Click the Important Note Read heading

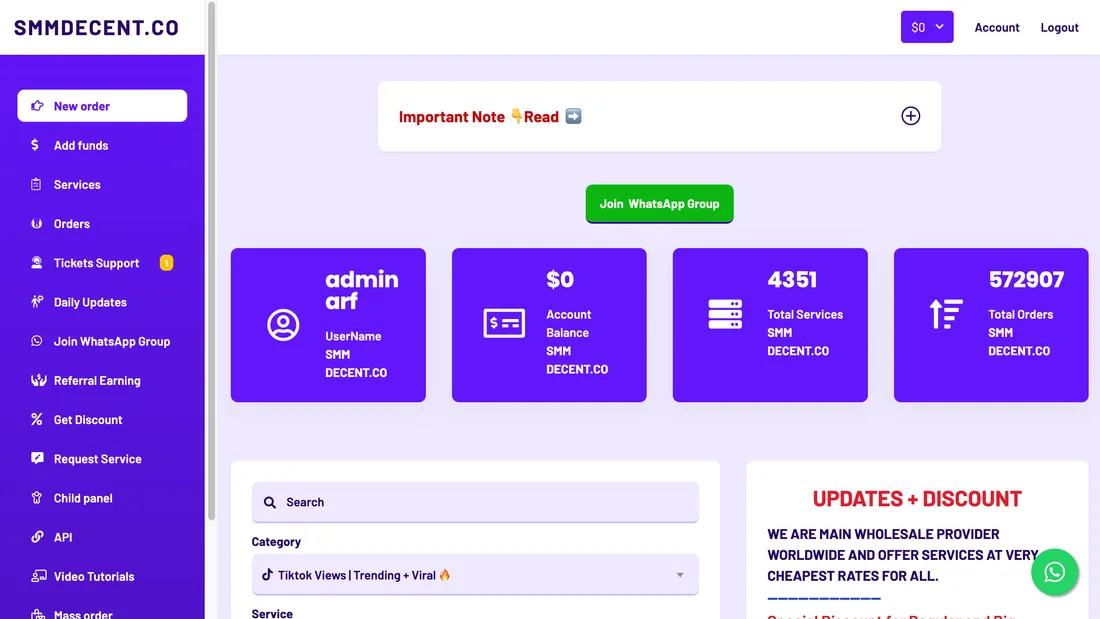click(490, 117)
